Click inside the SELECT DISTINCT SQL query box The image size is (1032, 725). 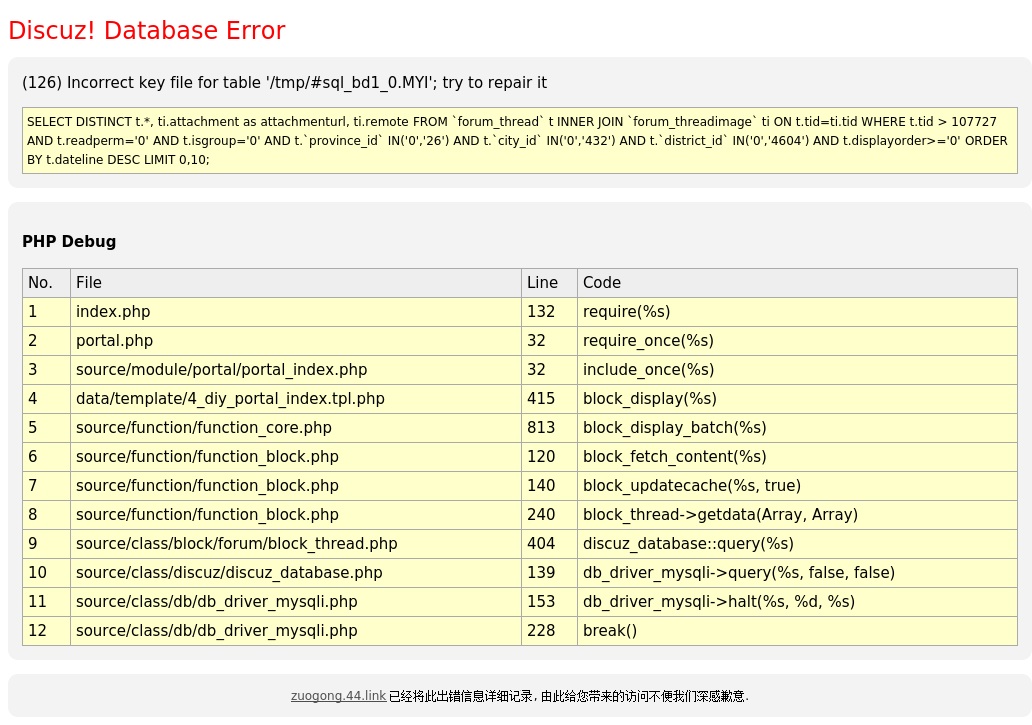coord(518,140)
